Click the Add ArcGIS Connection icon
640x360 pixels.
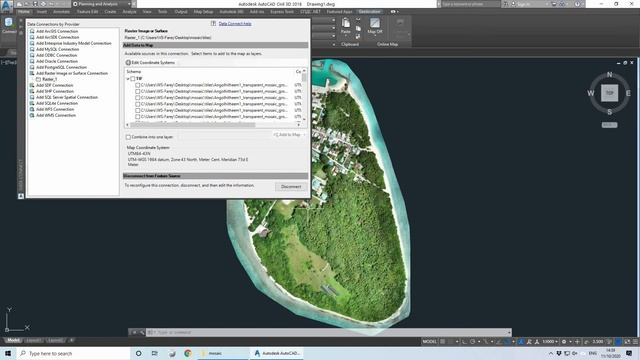32,31
